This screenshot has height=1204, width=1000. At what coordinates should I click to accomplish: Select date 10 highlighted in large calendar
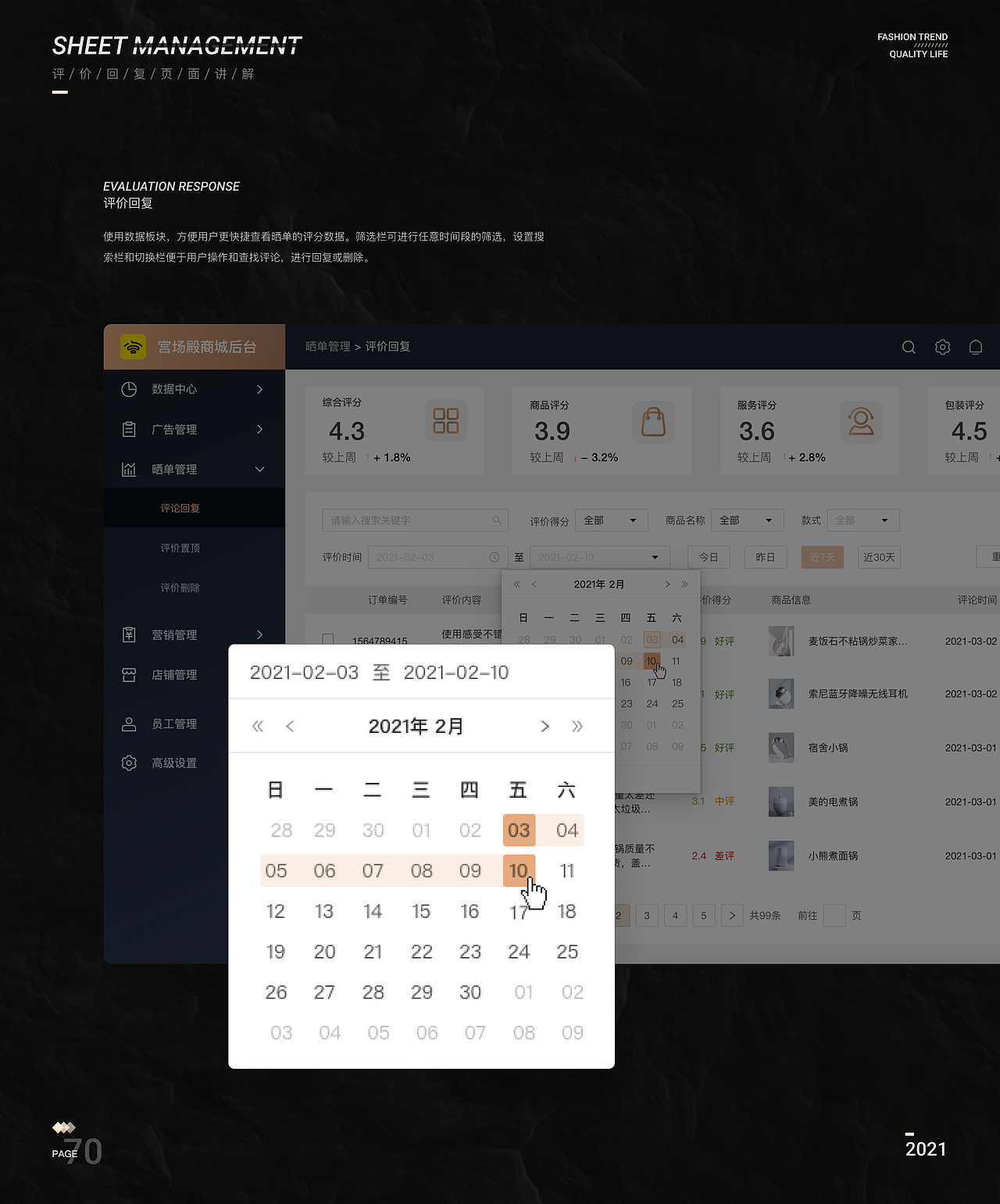(520, 870)
